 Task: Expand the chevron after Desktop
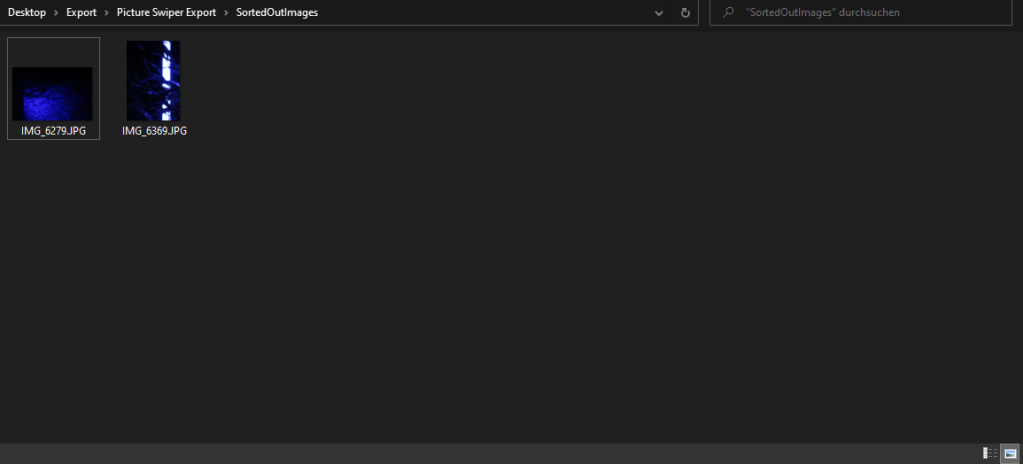56,12
